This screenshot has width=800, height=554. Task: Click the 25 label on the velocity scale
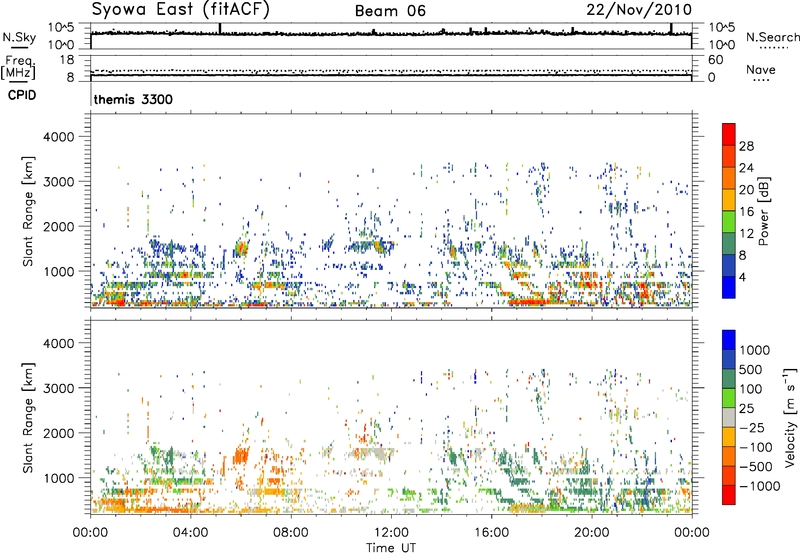coord(747,408)
